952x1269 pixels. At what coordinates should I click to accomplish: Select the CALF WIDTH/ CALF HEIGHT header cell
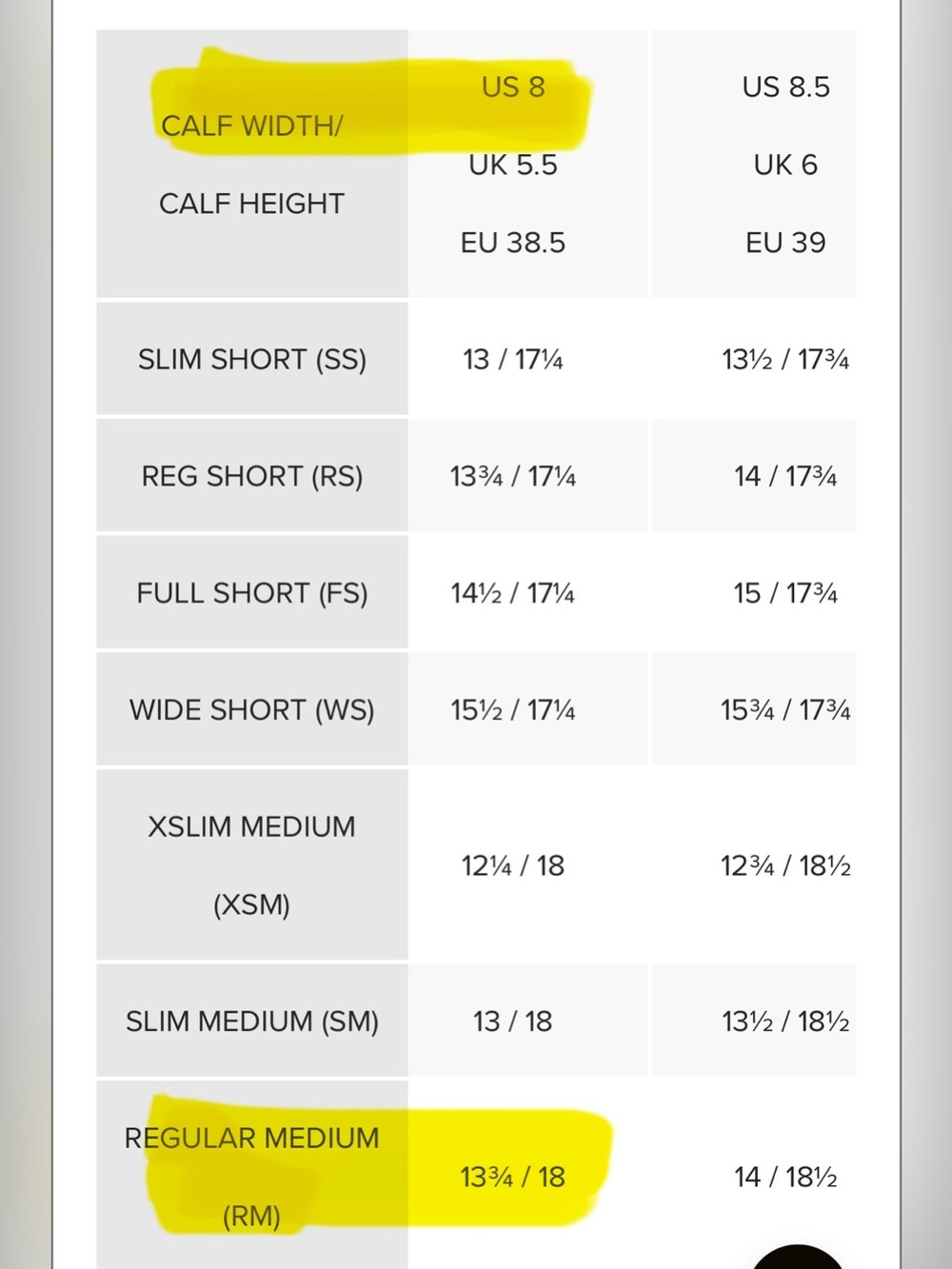point(252,164)
